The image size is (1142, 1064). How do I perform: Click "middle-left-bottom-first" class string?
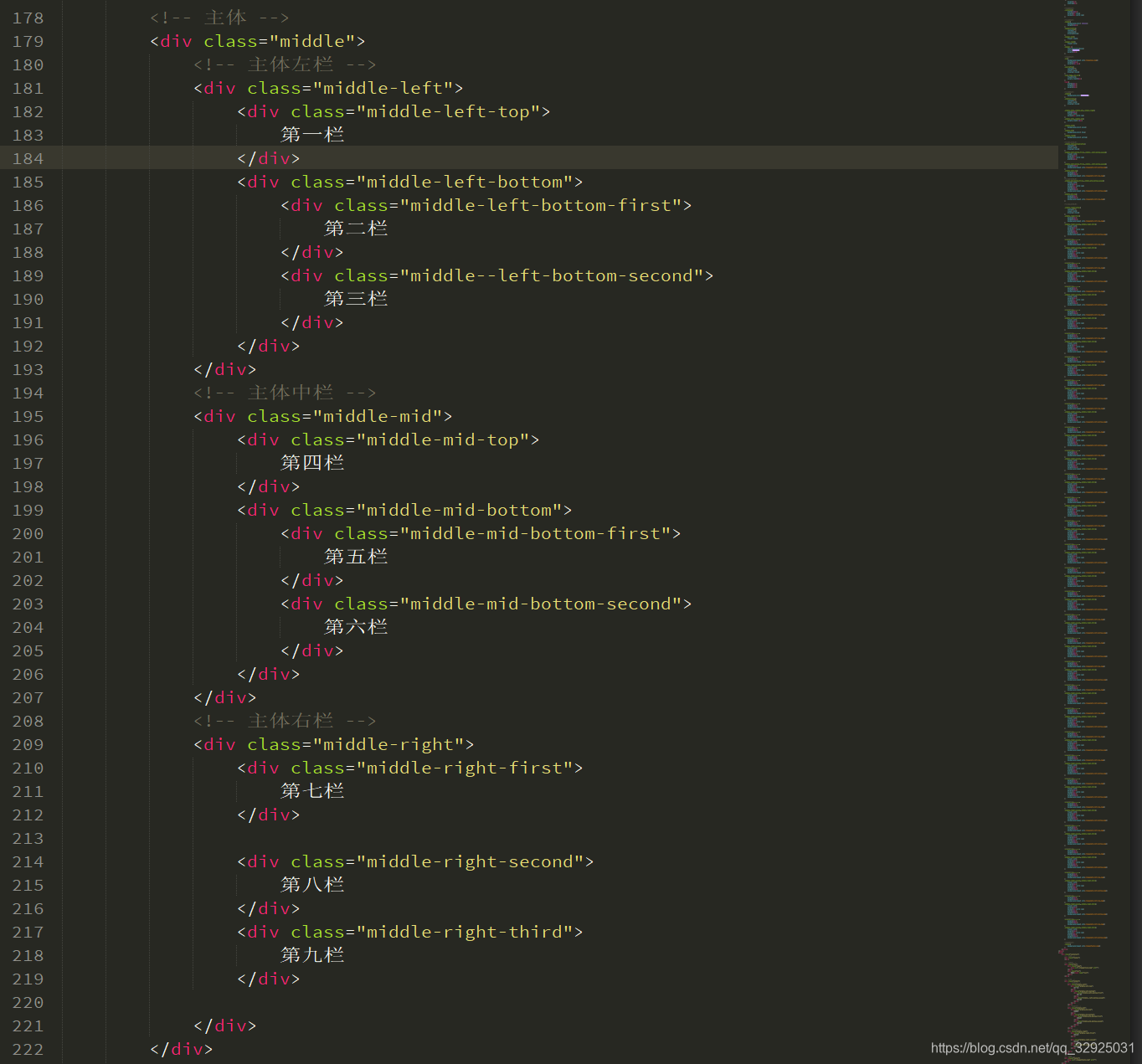(x=541, y=205)
